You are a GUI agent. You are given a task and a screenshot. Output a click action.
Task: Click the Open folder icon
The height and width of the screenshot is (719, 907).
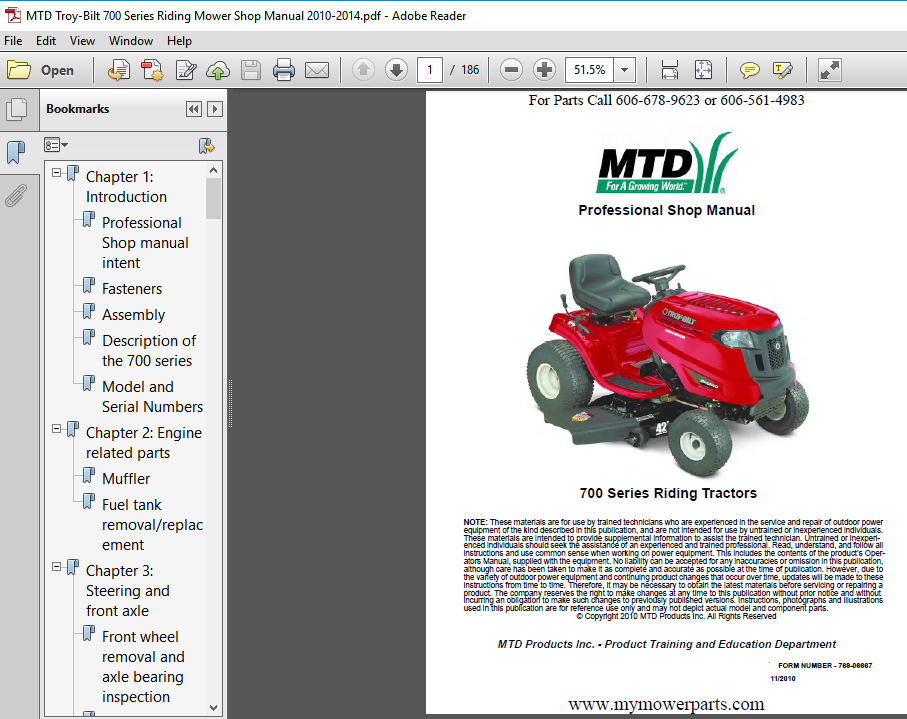(19, 70)
